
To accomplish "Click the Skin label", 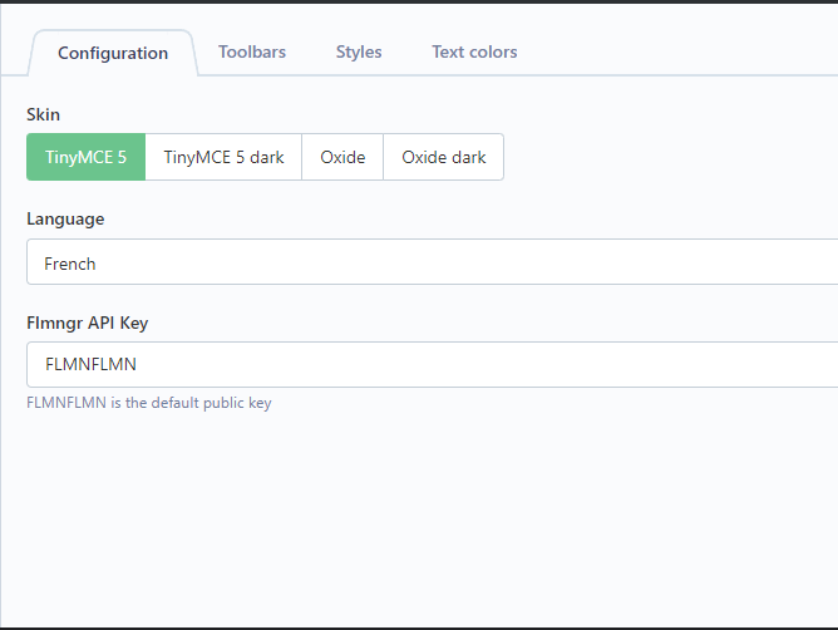I will click(x=43, y=114).
